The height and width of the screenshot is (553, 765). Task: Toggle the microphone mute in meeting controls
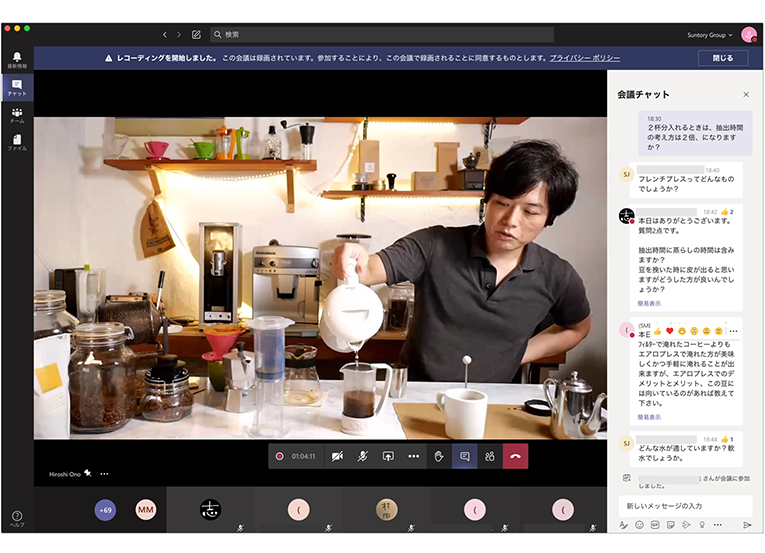362,456
